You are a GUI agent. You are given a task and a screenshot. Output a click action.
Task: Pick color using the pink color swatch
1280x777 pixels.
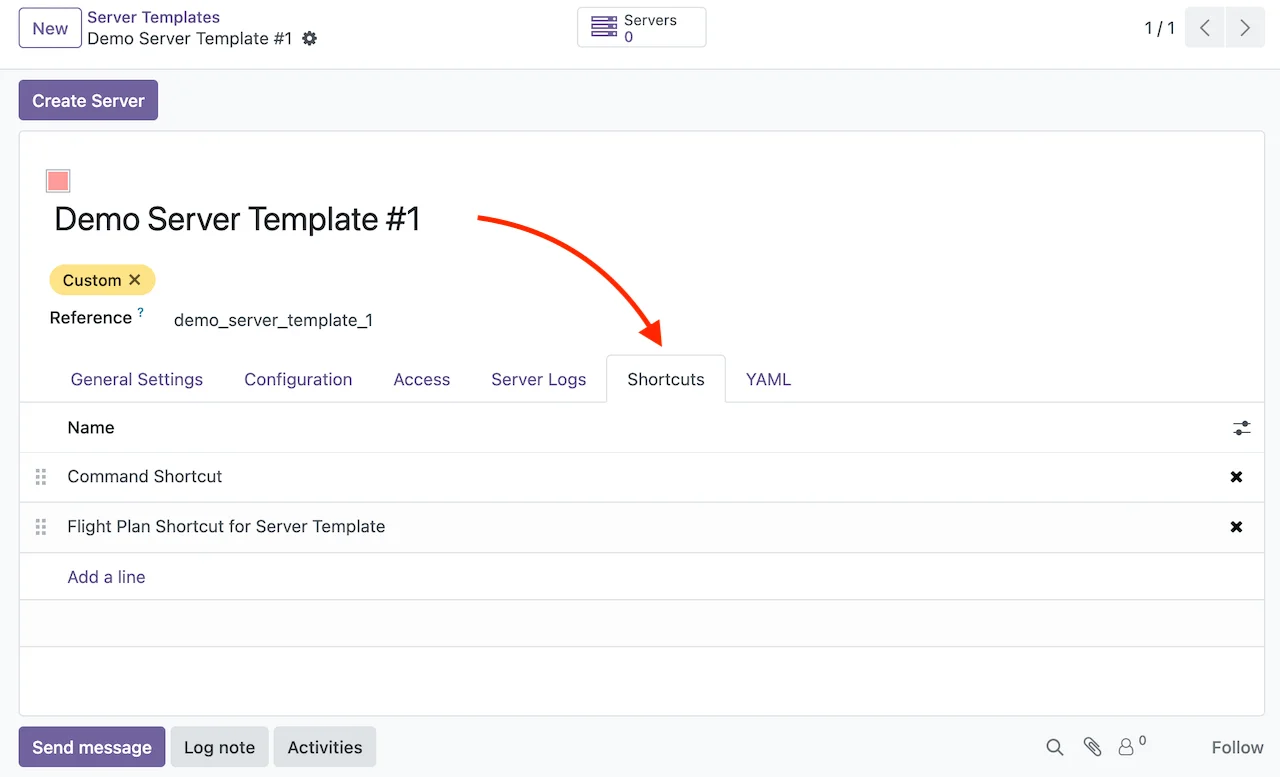pos(58,181)
